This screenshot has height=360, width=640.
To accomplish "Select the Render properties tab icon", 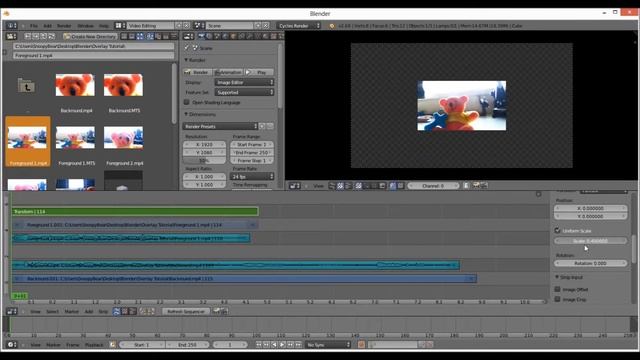I will click(x=201, y=36).
